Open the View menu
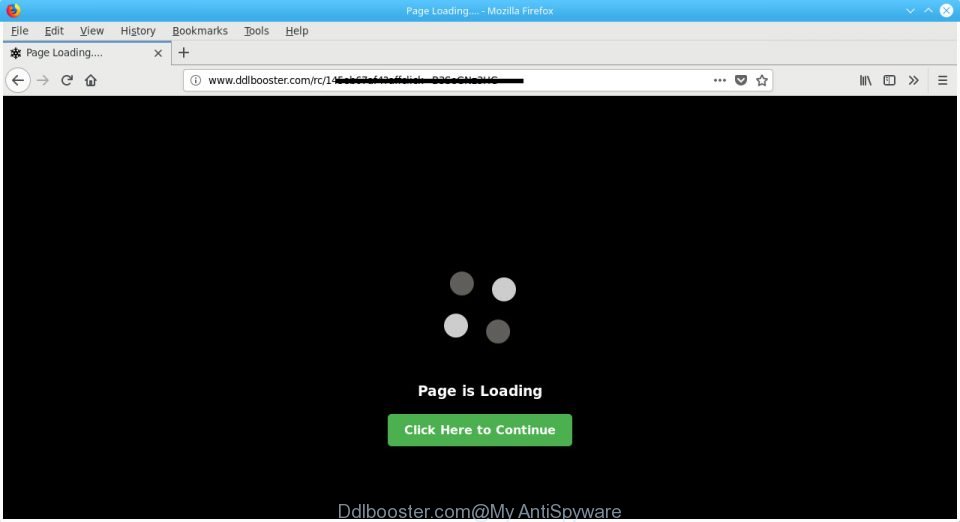Screen dimensions: 960x522 pos(92,31)
